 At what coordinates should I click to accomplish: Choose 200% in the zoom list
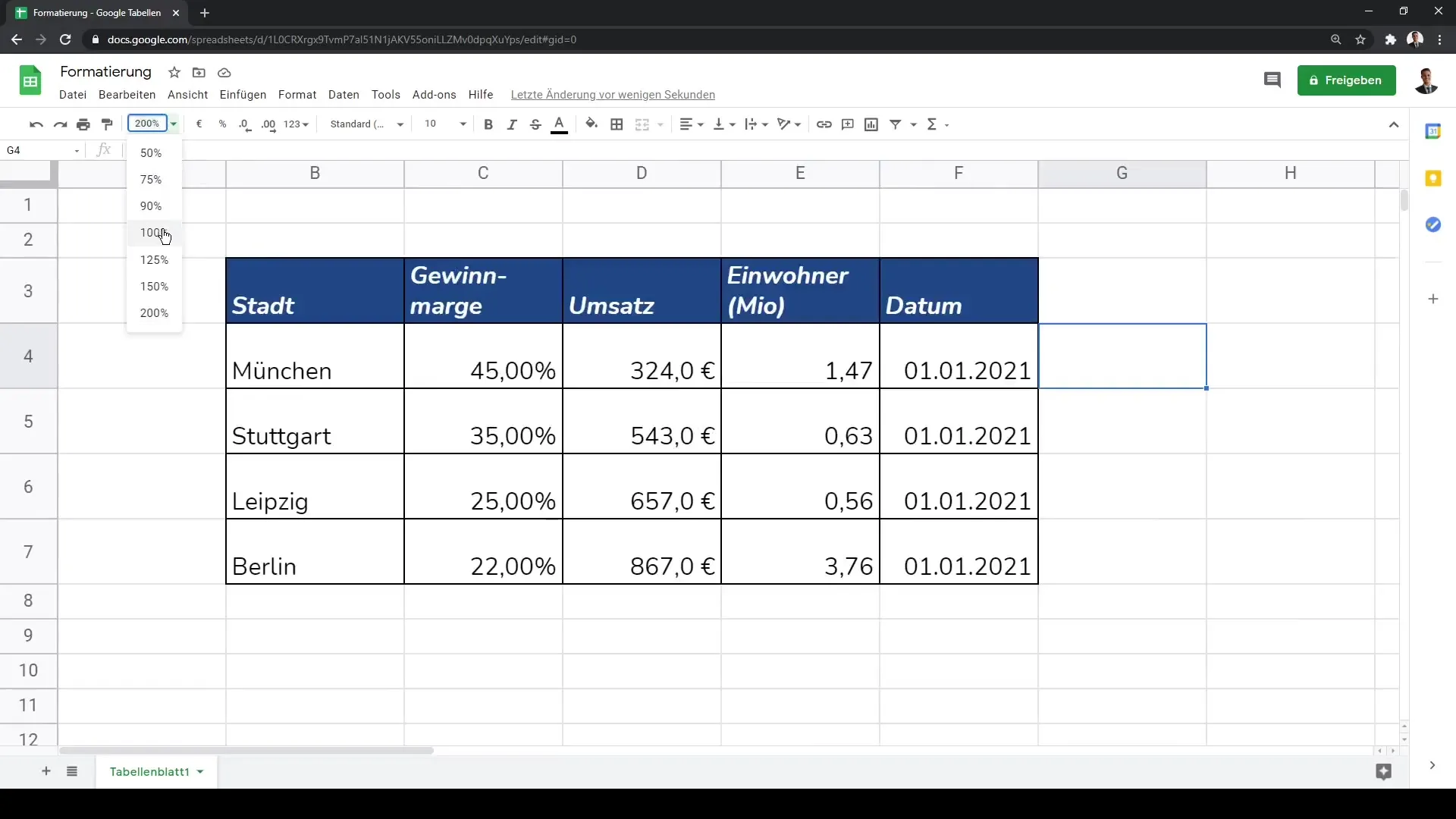[154, 313]
